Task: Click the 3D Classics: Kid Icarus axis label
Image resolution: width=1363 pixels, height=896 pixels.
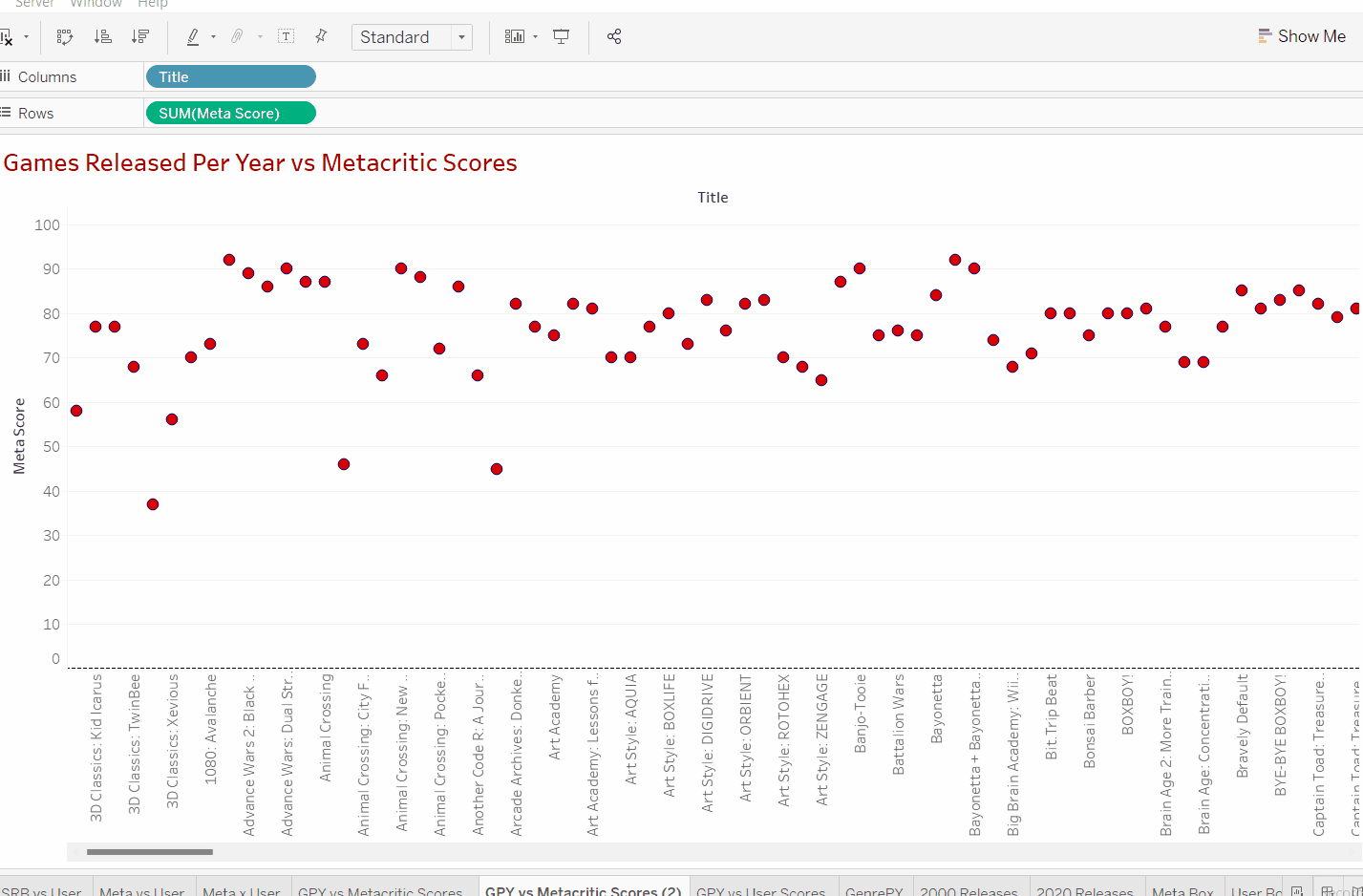Action: pos(96,748)
